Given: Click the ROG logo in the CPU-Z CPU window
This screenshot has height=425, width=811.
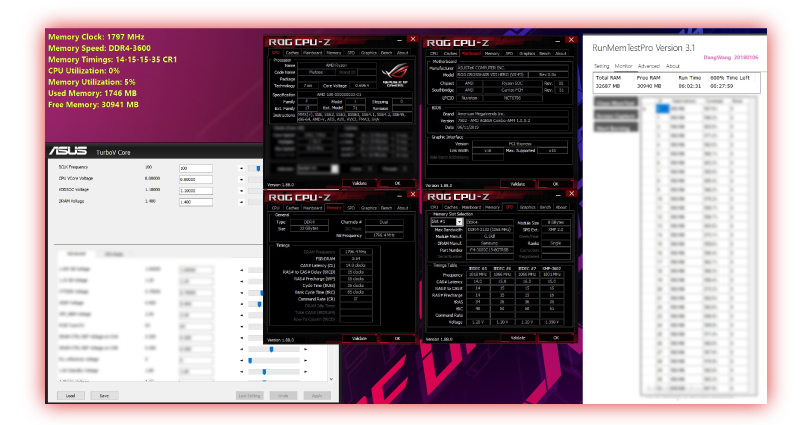Looking at the screenshot, I should [x=395, y=74].
